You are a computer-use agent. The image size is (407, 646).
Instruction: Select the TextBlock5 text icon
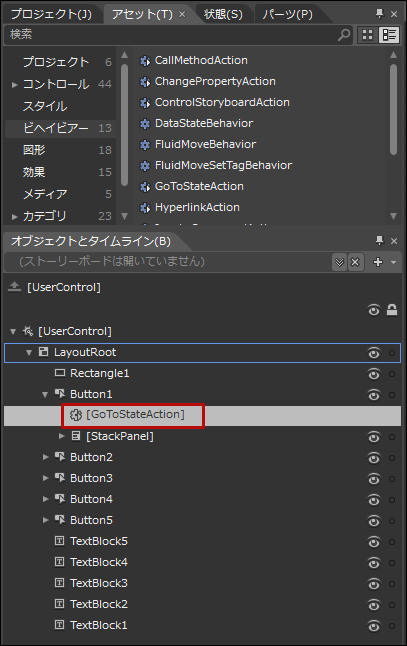coord(60,541)
